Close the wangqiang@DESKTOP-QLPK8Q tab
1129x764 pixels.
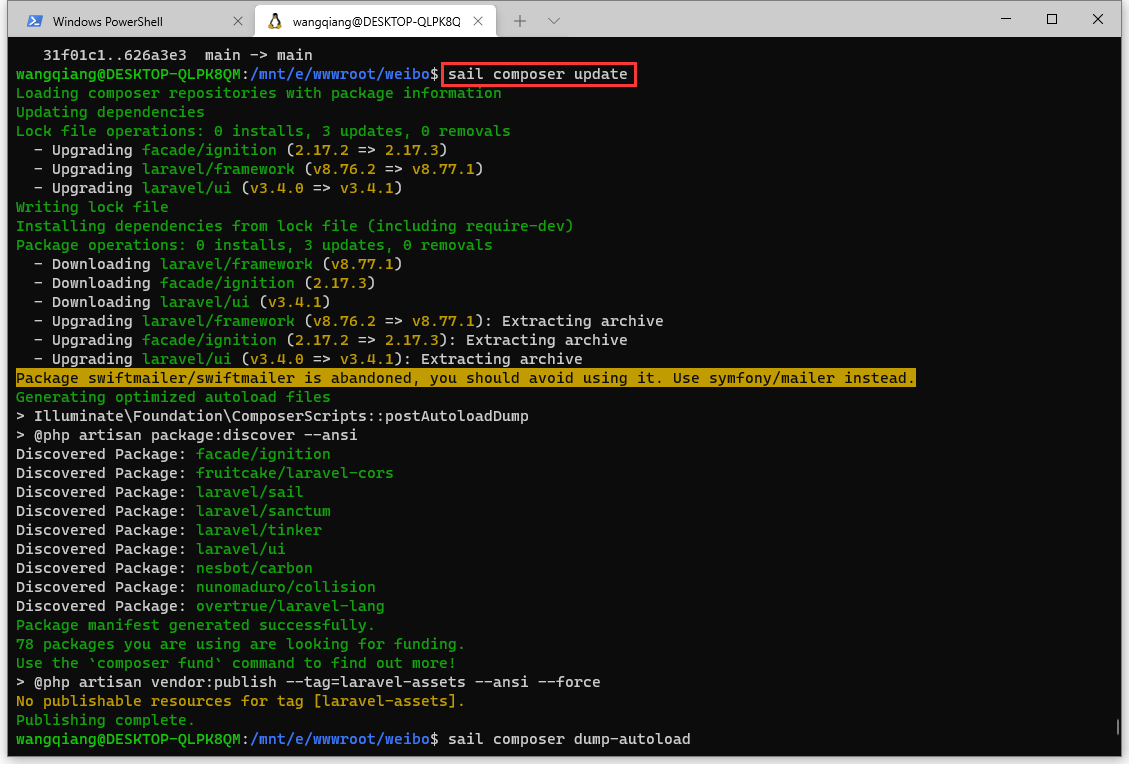[483, 21]
